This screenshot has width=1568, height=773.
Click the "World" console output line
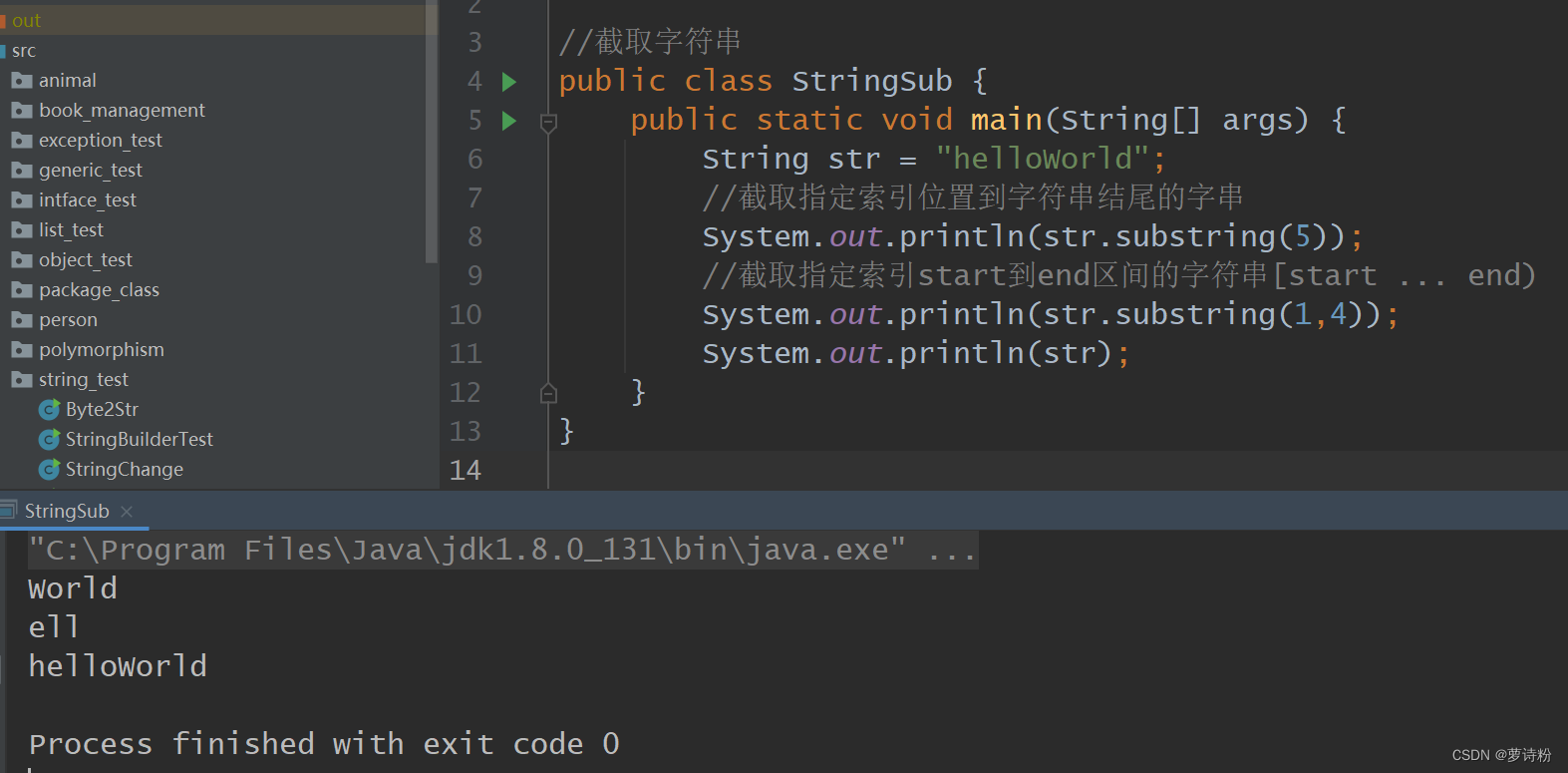[73, 588]
